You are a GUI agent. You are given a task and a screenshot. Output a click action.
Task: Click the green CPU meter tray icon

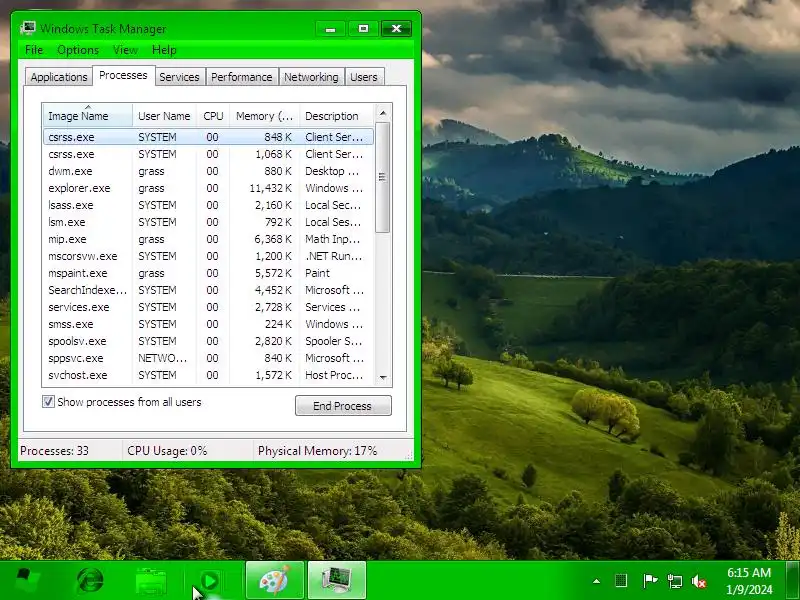(621, 581)
